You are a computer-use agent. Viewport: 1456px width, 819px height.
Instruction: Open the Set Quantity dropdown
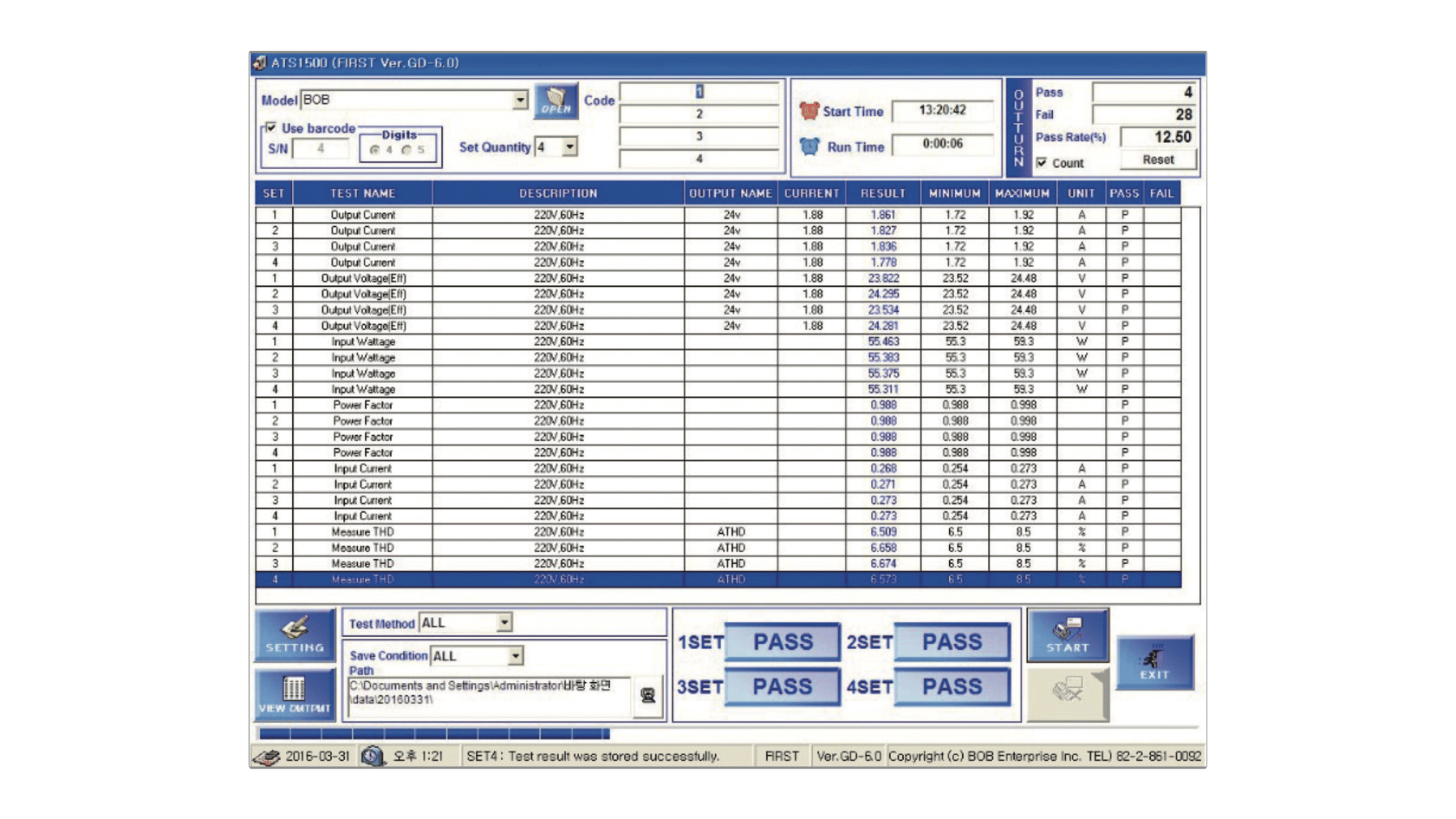coord(569,147)
